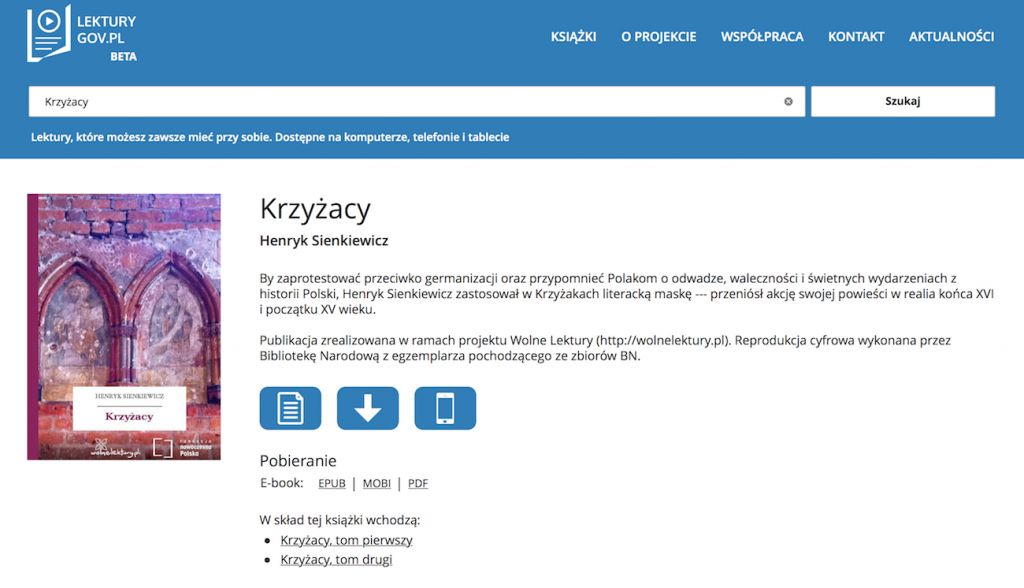1024x588 pixels.
Task: Open the WSPÓŁPRACA page
Action: click(x=762, y=36)
